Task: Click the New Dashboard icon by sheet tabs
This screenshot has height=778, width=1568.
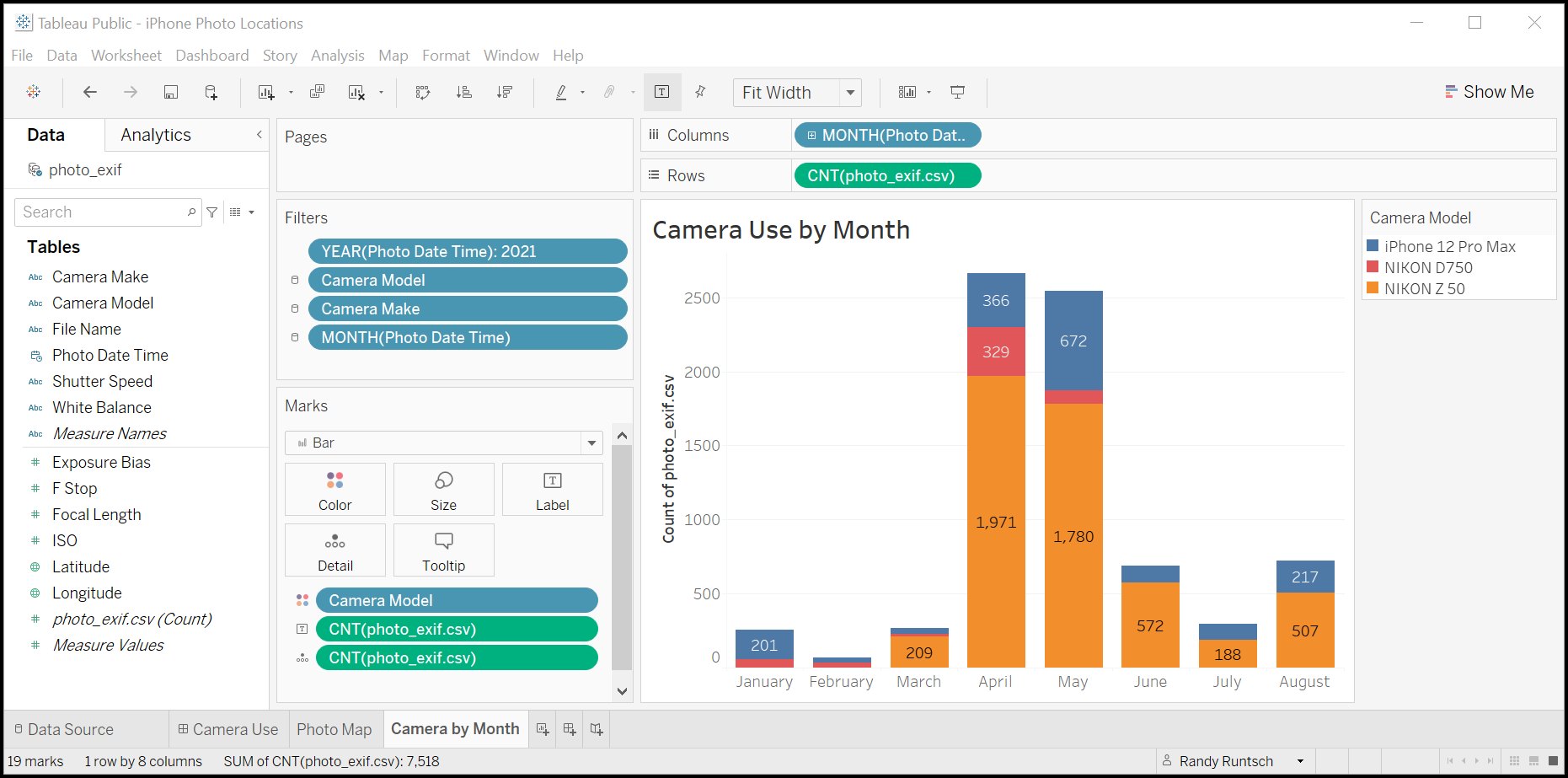Action: click(x=570, y=729)
